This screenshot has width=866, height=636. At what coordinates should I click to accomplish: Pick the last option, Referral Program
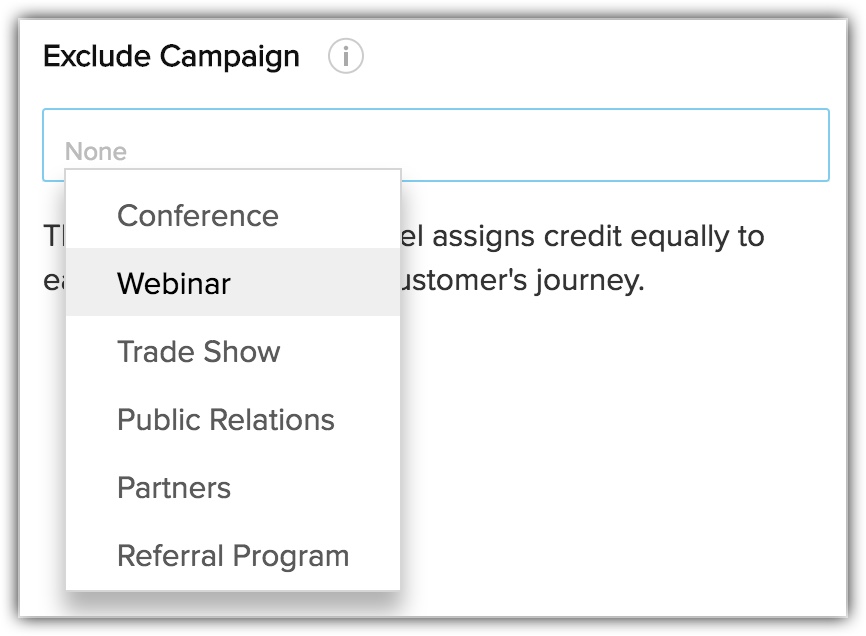pos(233,556)
